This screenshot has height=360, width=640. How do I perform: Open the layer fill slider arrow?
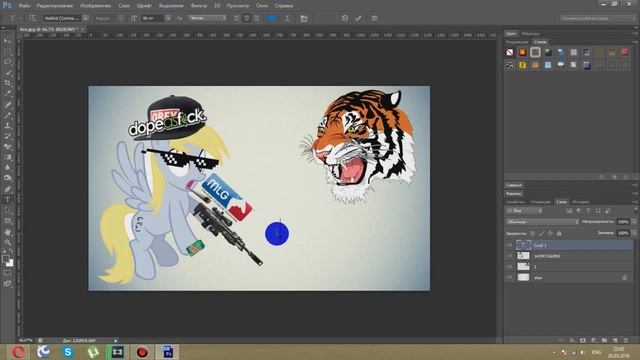click(x=634, y=233)
